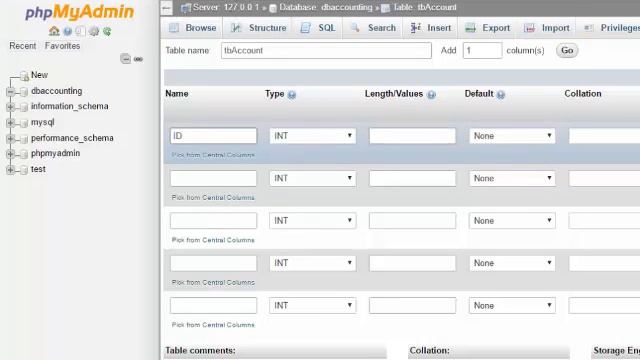Click the New database icon

[x=24, y=76]
